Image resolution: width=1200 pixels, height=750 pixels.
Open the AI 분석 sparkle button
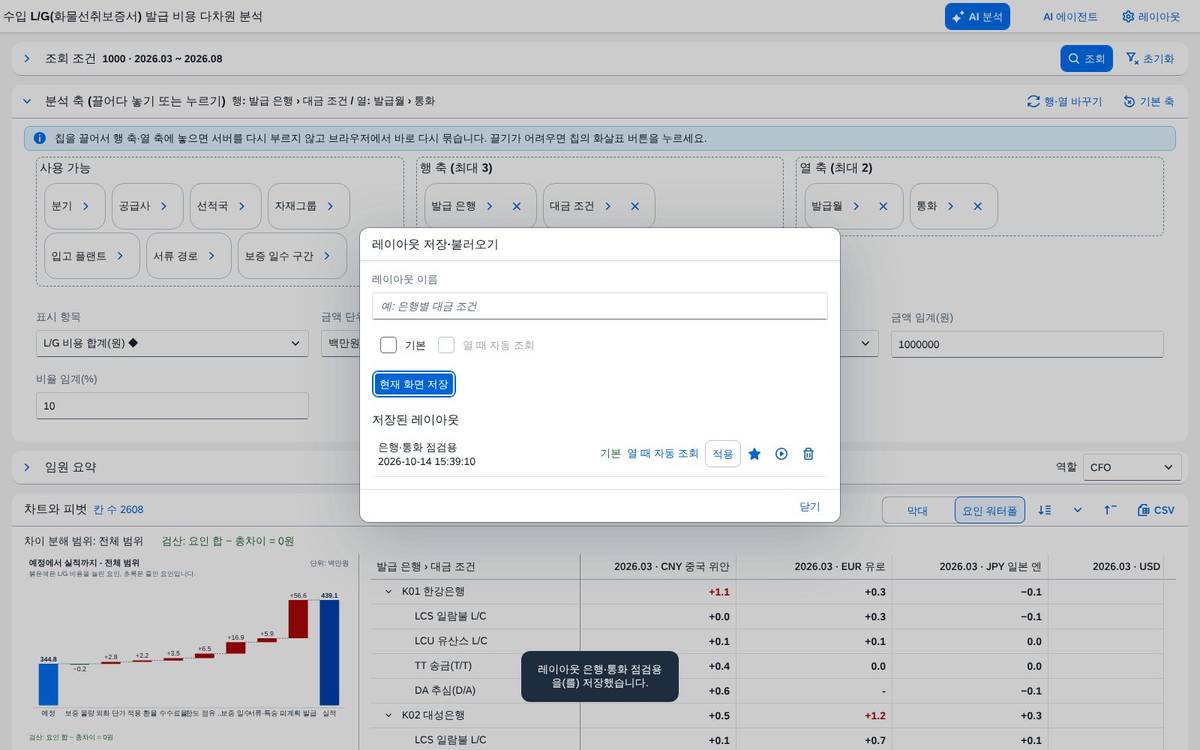pos(977,16)
